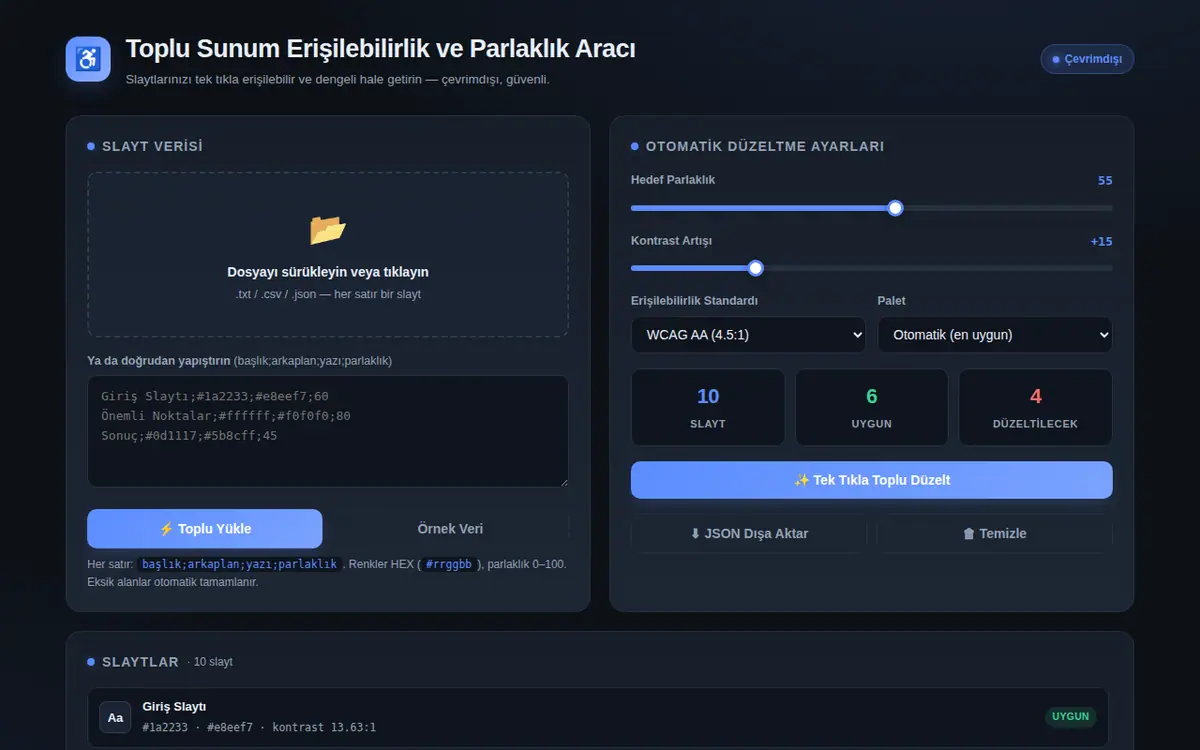Adjust the Hedef Parlaklık slider handle

896,208
